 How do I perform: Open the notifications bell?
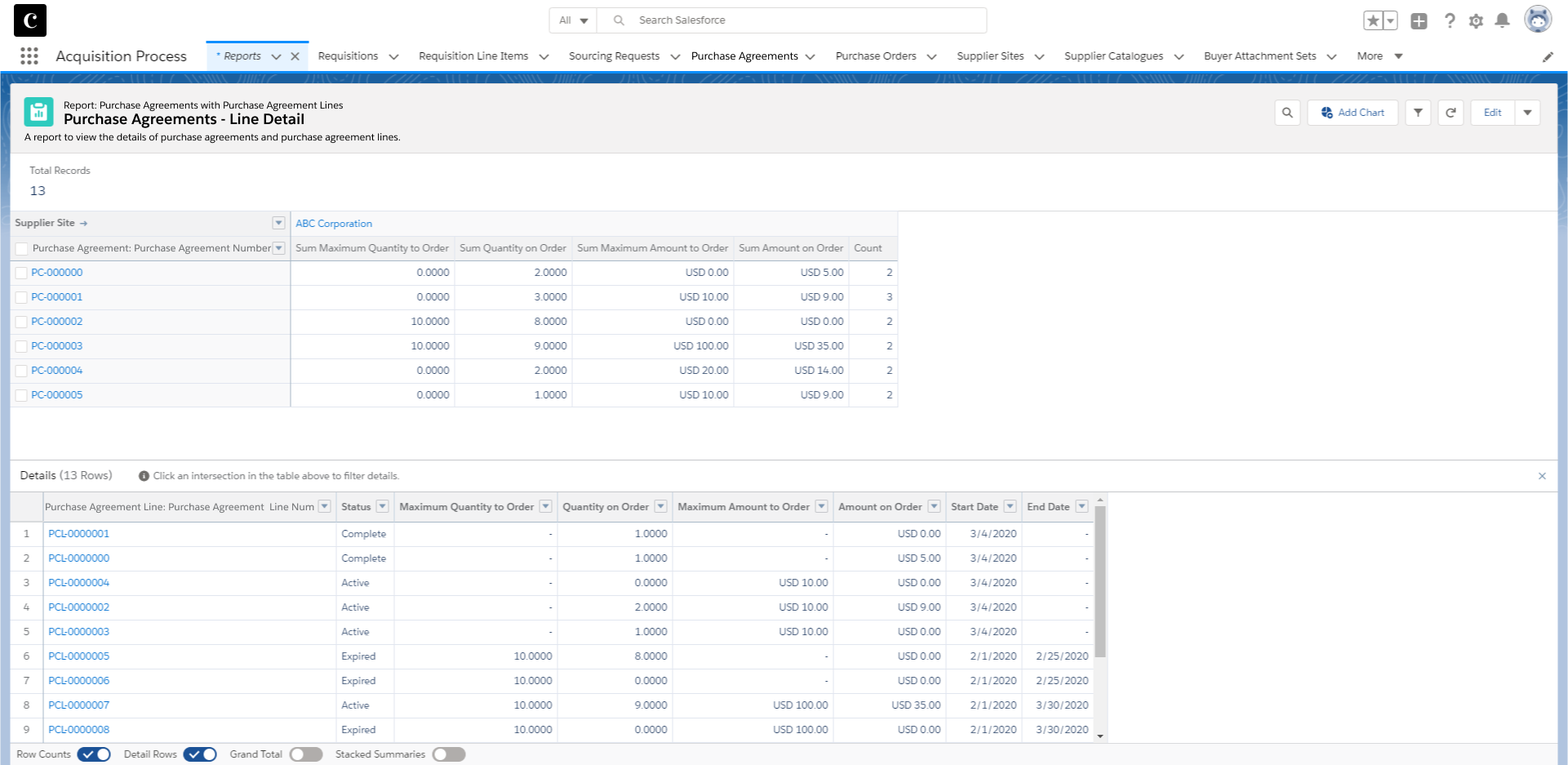coord(1502,21)
